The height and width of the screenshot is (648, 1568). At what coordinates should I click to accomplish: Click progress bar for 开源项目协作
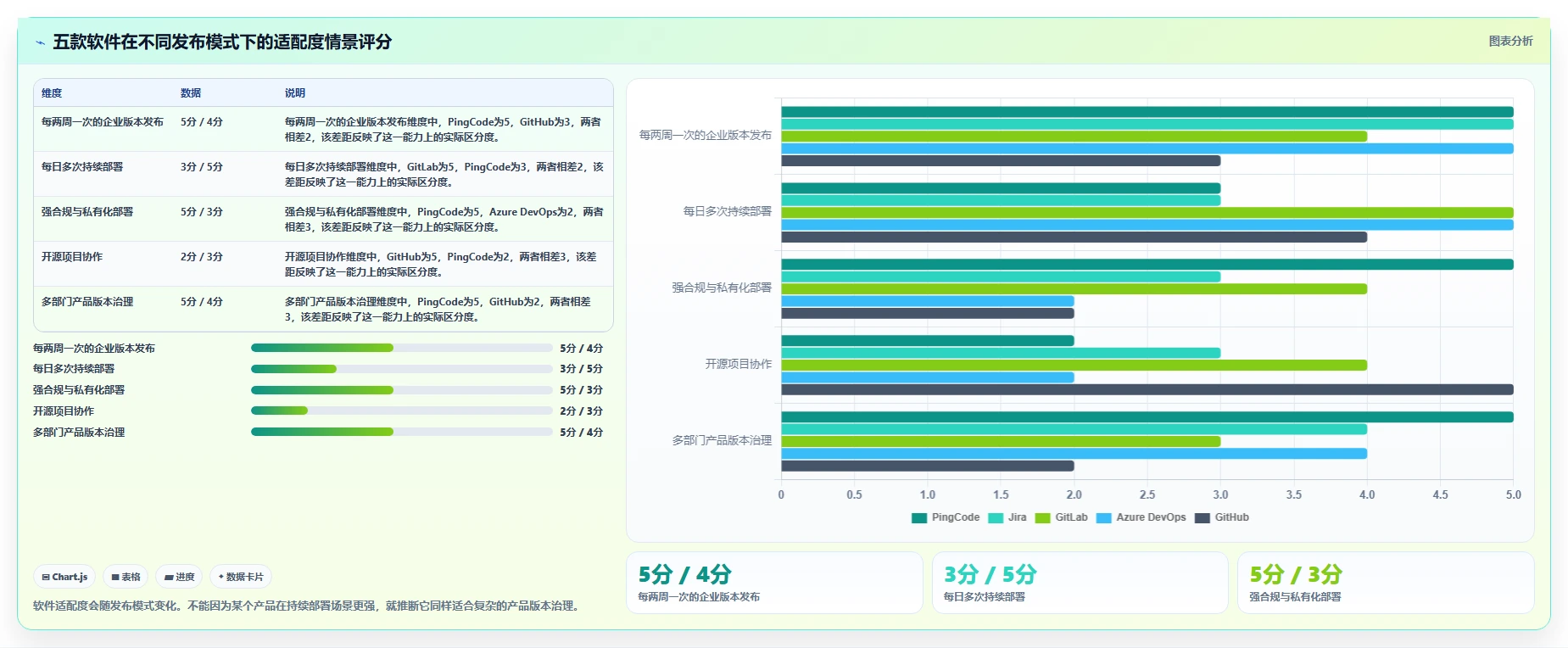click(401, 411)
